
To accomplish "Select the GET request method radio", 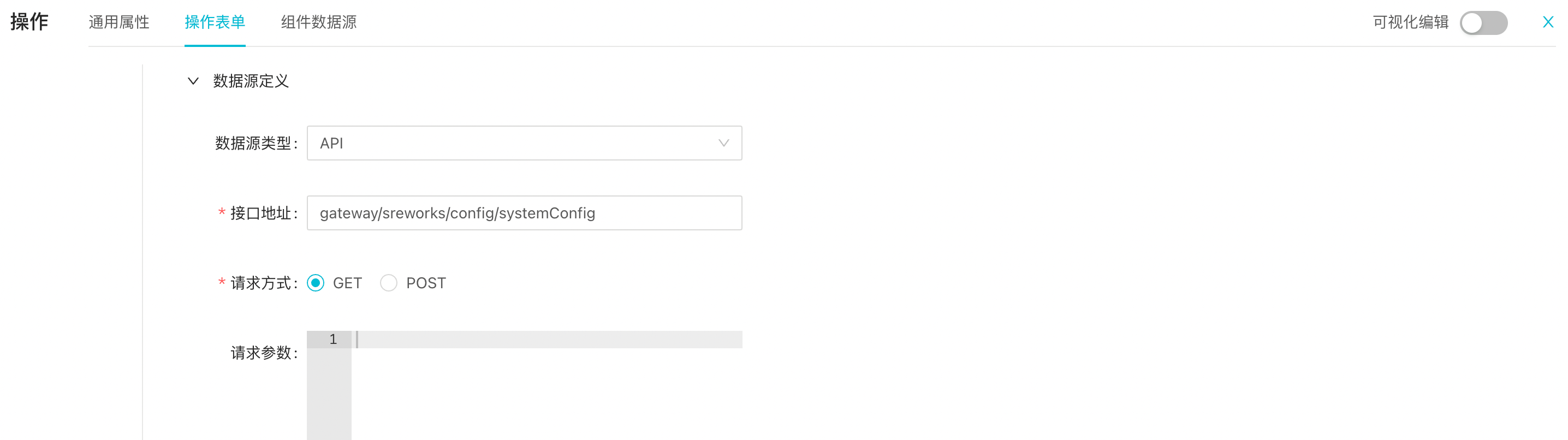I will 316,283.
